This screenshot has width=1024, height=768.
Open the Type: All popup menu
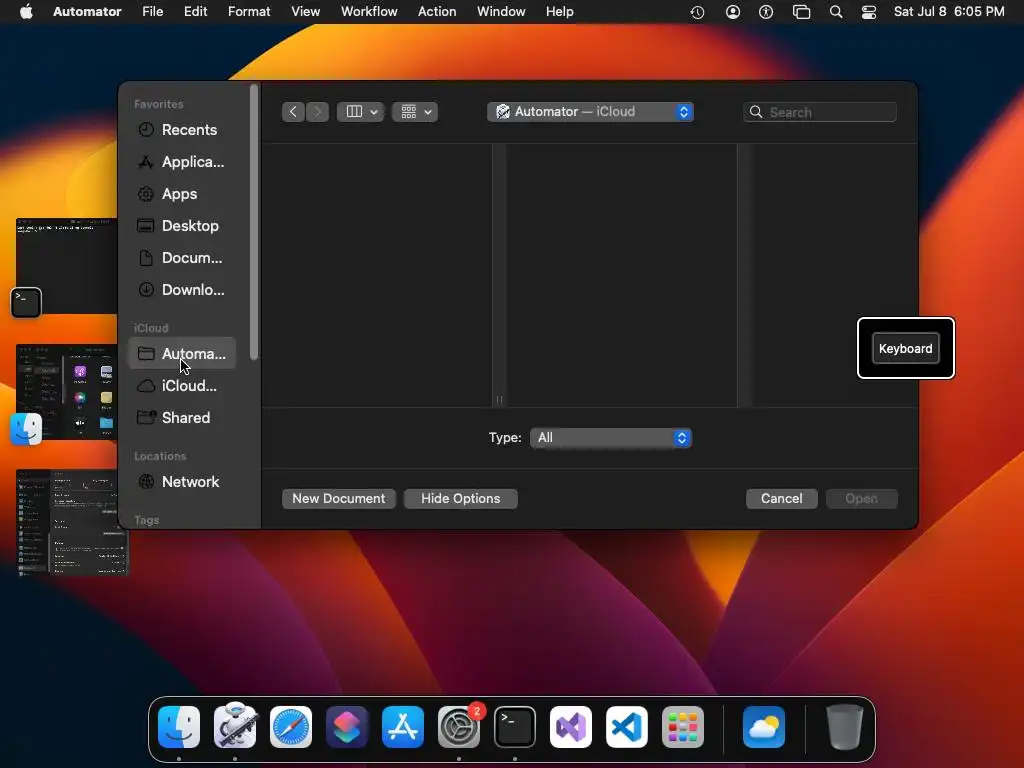(611, 438)
